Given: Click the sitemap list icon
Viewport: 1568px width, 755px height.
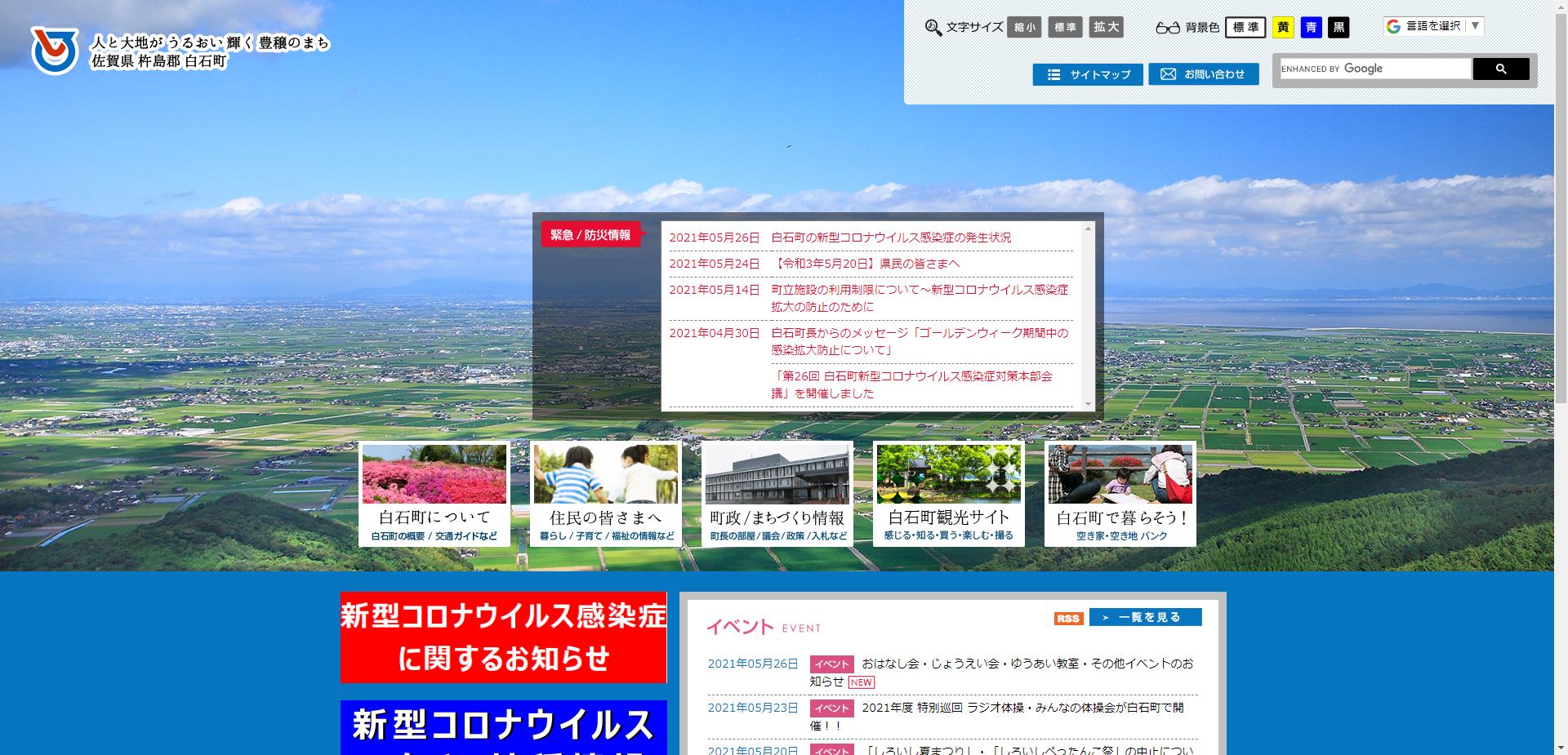Looking at the screenshot, I should click(1053, 74).
